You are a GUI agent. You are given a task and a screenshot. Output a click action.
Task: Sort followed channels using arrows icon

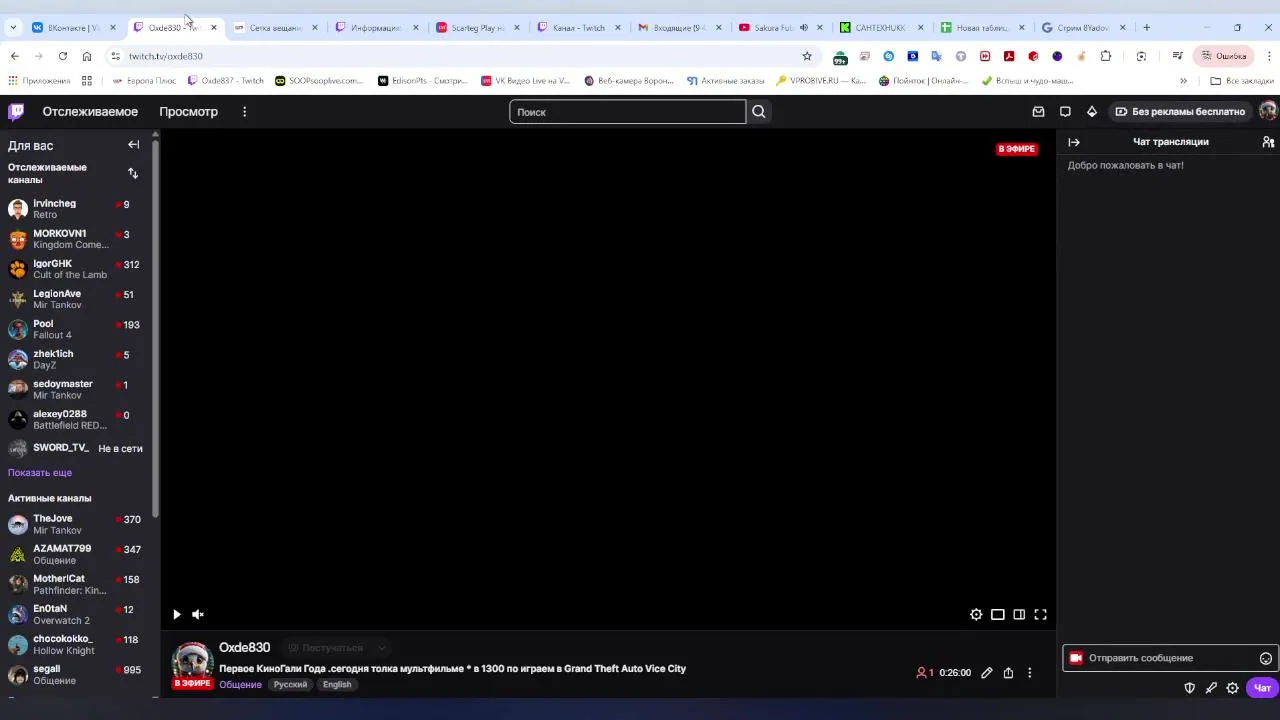click(133, 173)
